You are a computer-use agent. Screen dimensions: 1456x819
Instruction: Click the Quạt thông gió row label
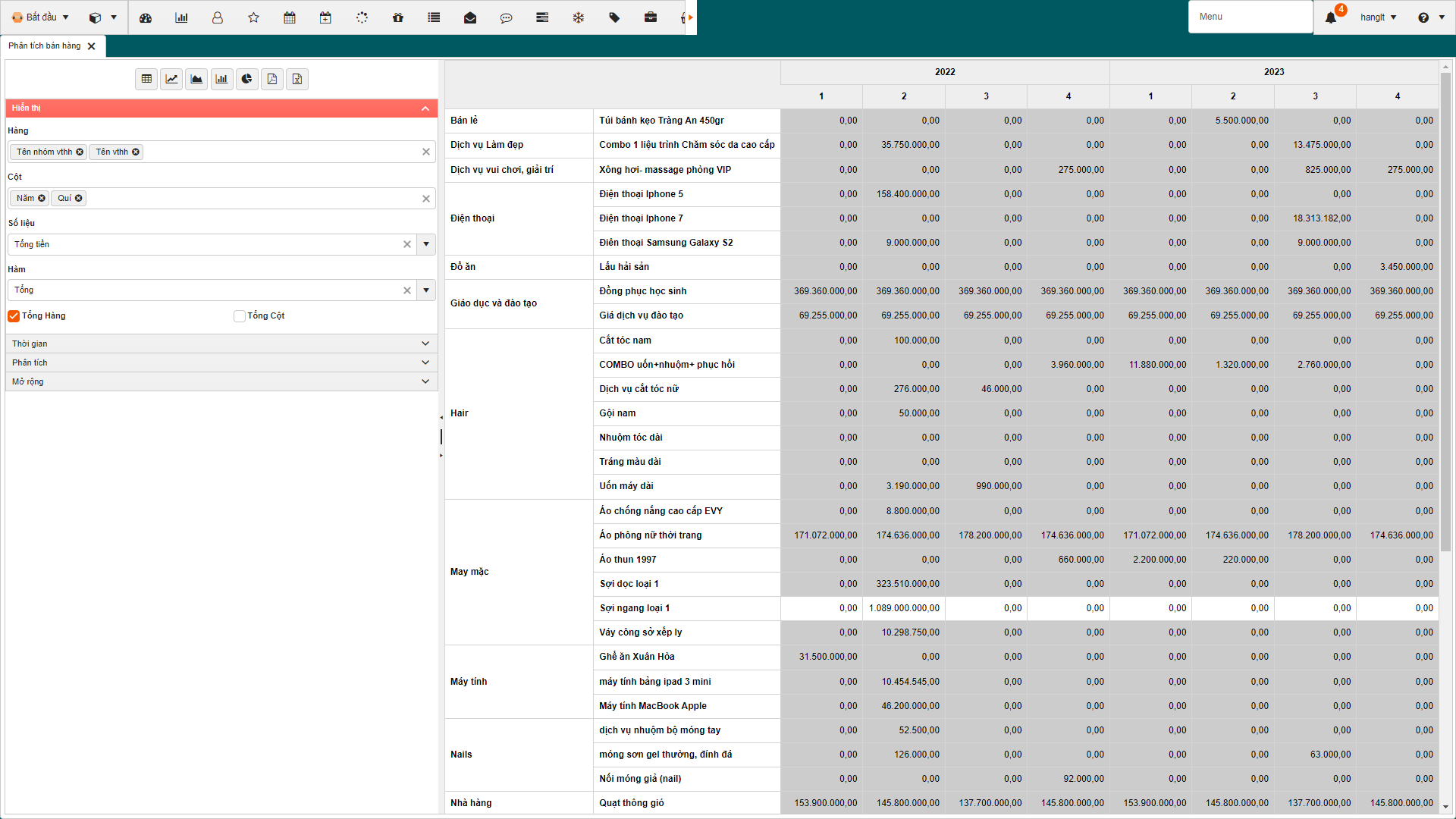pyautogui.click(x=686, y=803)
